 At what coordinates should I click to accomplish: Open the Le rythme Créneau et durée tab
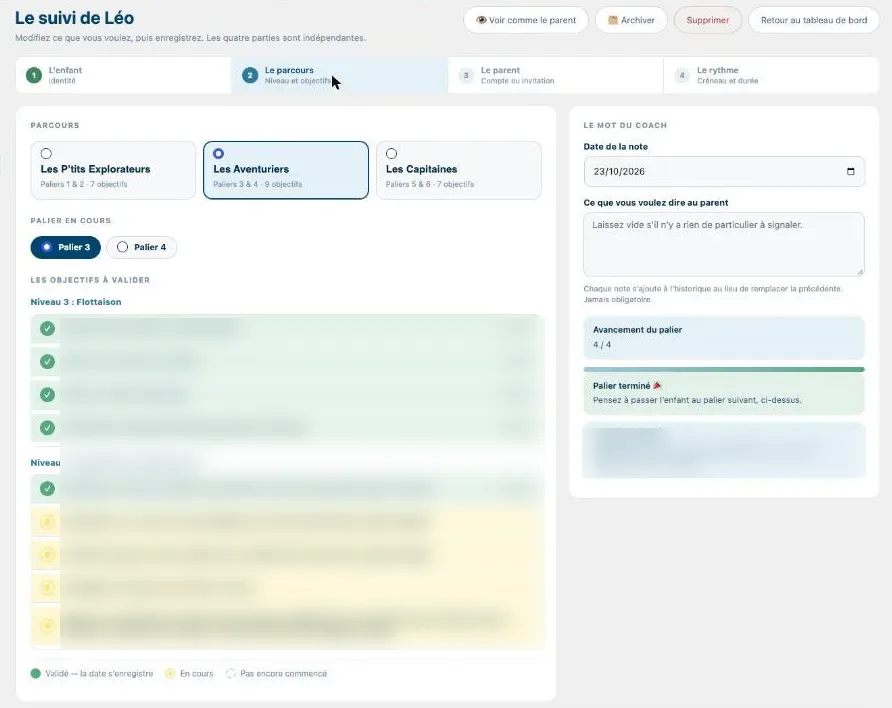pyautogui.click(x=771, y=75)
